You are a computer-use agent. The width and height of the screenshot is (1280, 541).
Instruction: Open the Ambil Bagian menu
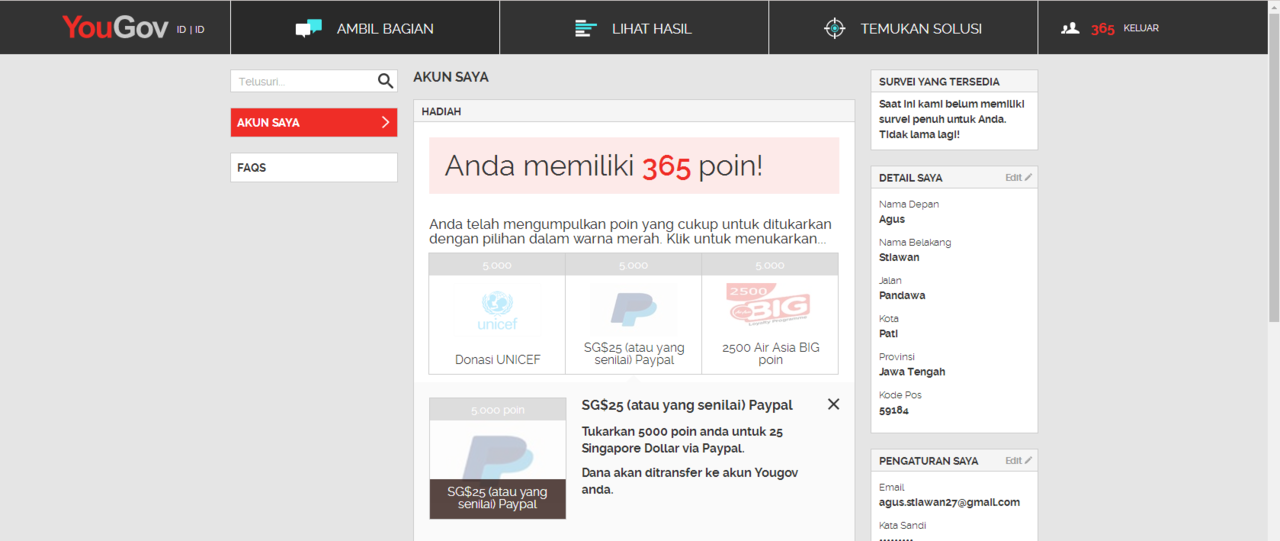coord(365,28)
